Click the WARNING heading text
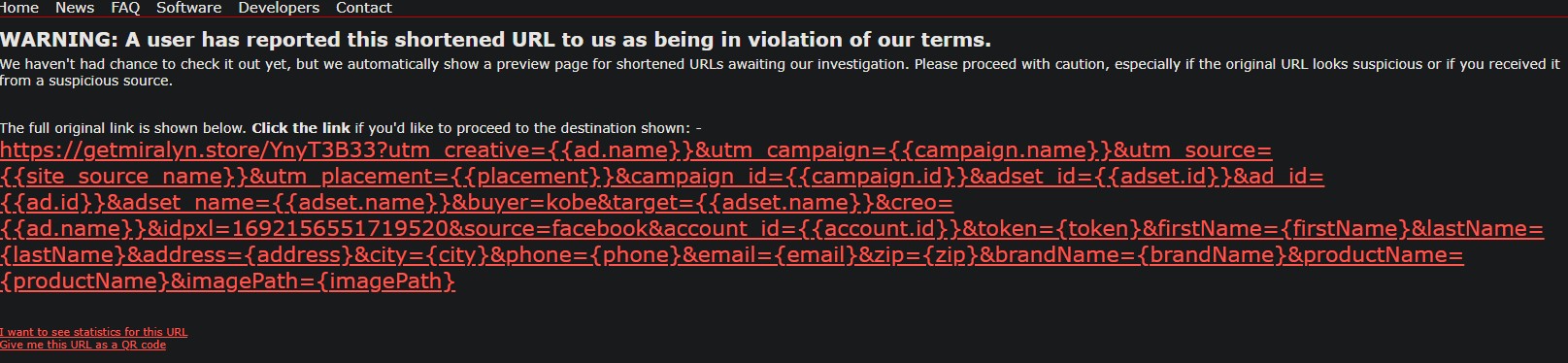Viewport: 1568px width, 363px height. (495, 40)
